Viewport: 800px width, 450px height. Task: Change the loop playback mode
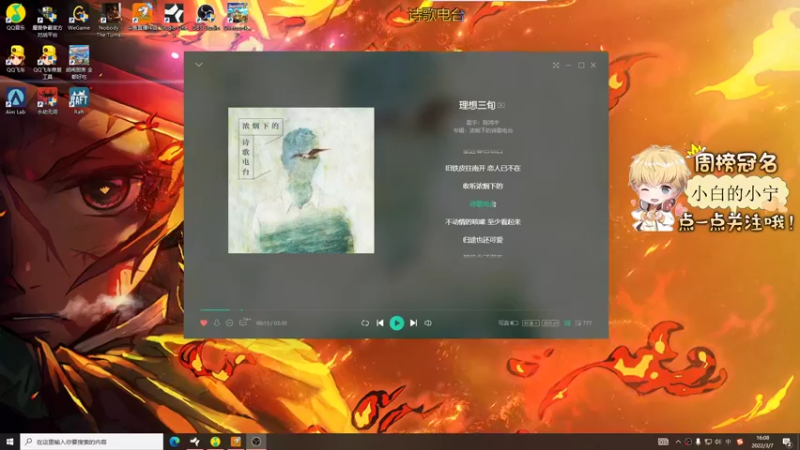[x=365, y=323]
